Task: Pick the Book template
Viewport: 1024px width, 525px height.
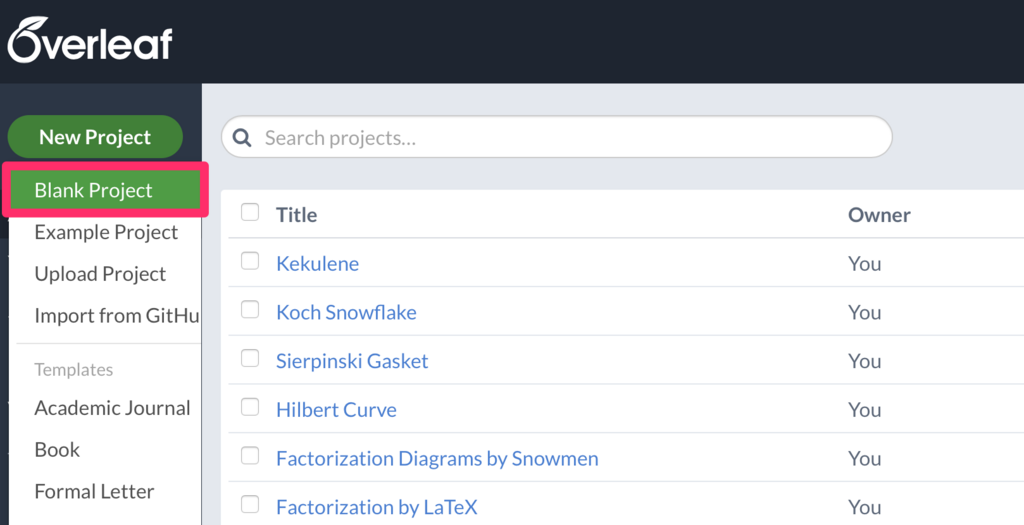Action: [x=57, y=450]
